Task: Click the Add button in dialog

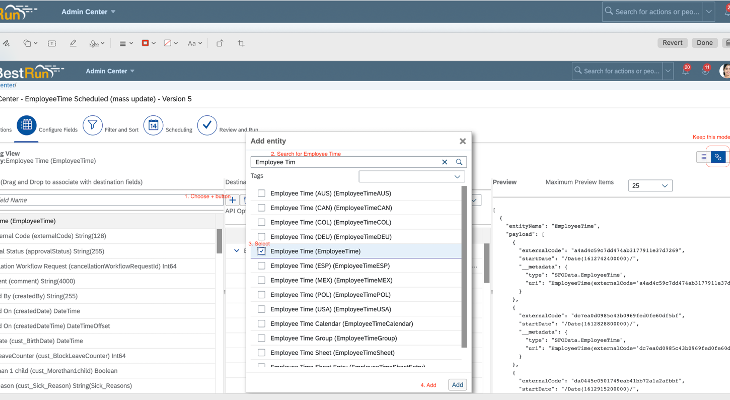Action: coord(457,385)
